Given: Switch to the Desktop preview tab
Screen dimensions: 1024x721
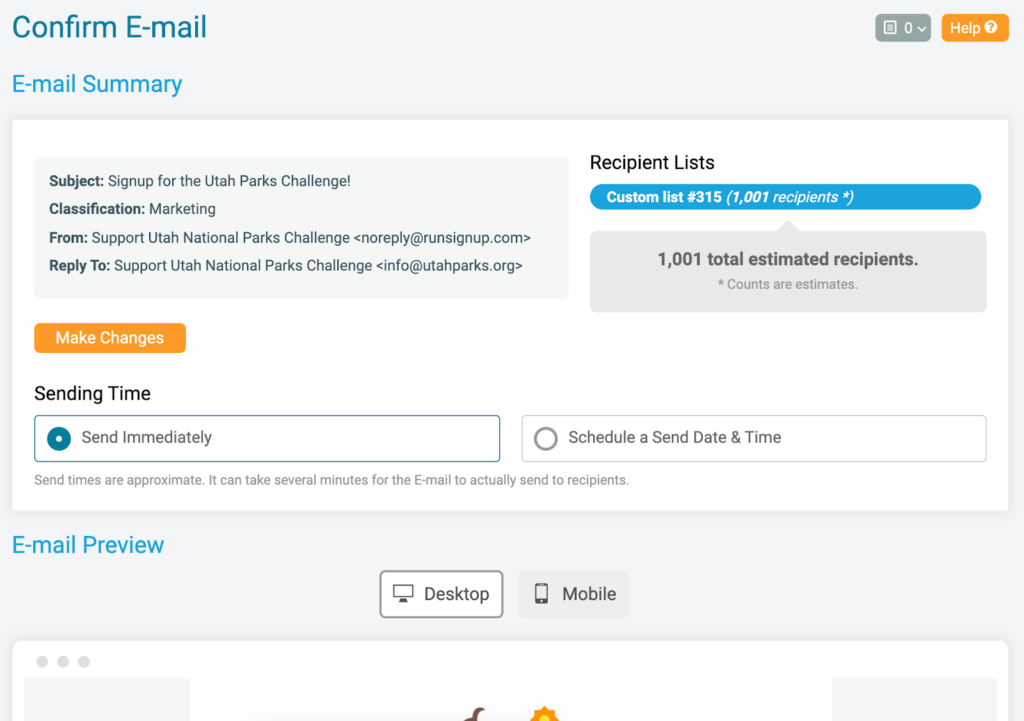Looking at the screenshot, I should point(441,594).
